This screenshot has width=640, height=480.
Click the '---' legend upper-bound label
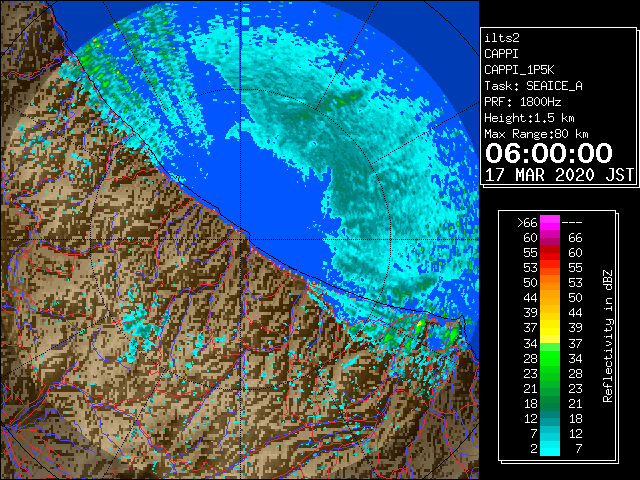(x=572, y=223)
